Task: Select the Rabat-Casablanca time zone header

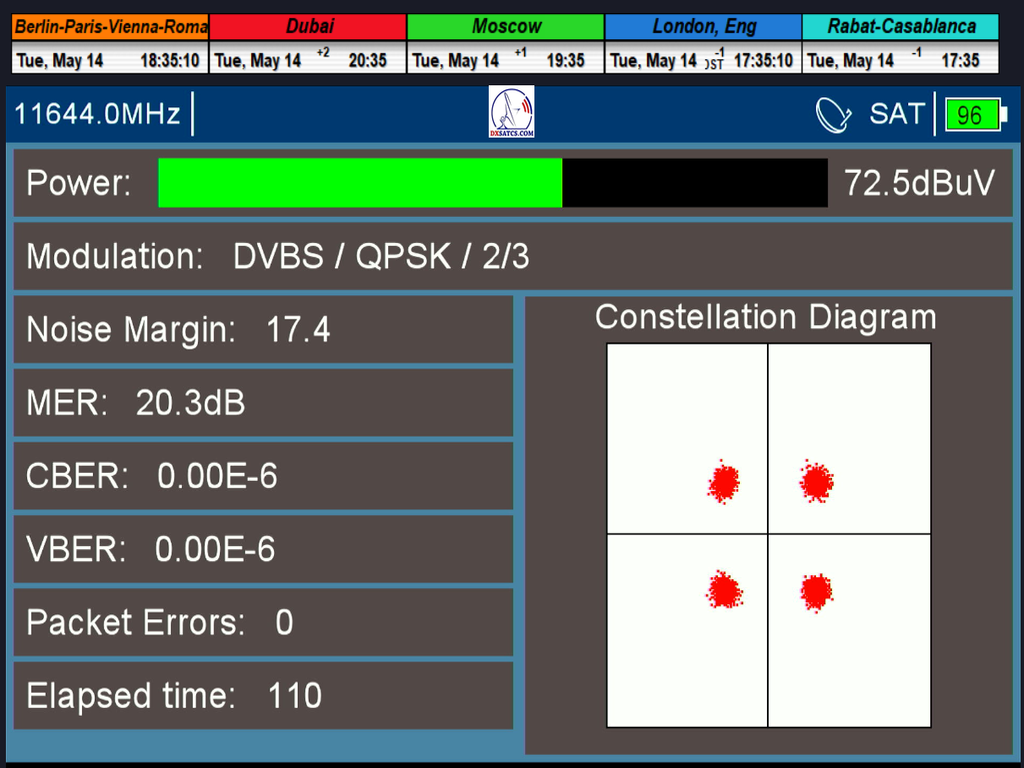Action: click(901, 27)
